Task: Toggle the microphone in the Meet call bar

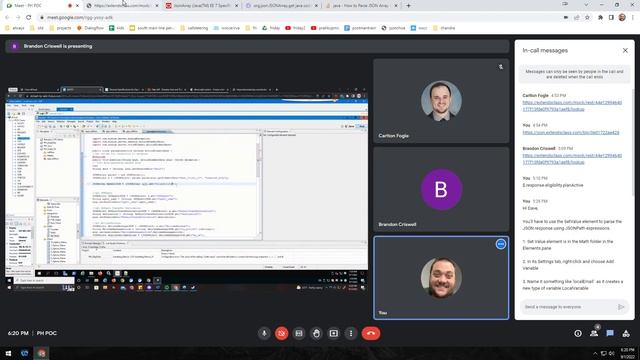Action: tap(264, 333)
